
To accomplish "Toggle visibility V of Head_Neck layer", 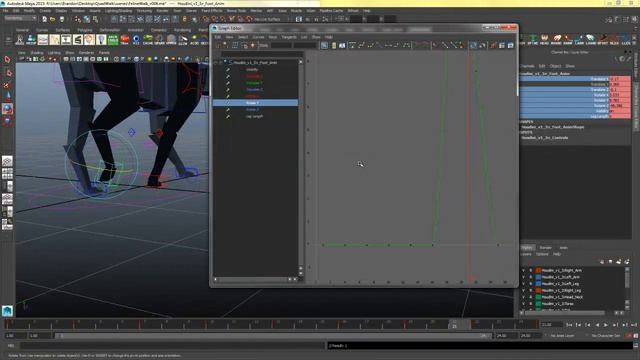I will pyautogui.click(x=524, y=297).
